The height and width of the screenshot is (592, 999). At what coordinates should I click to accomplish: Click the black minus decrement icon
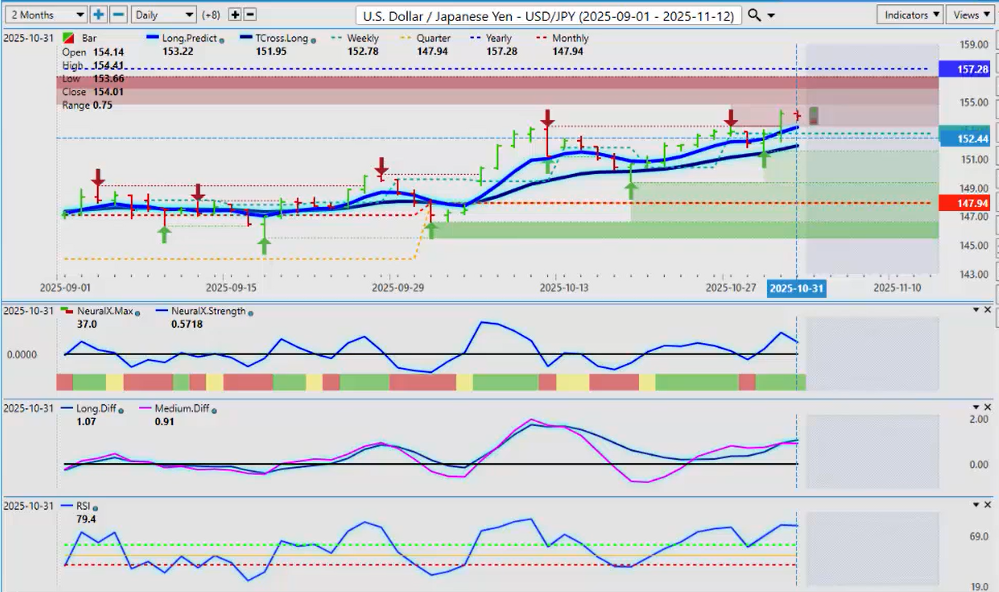tap(250, 15)
